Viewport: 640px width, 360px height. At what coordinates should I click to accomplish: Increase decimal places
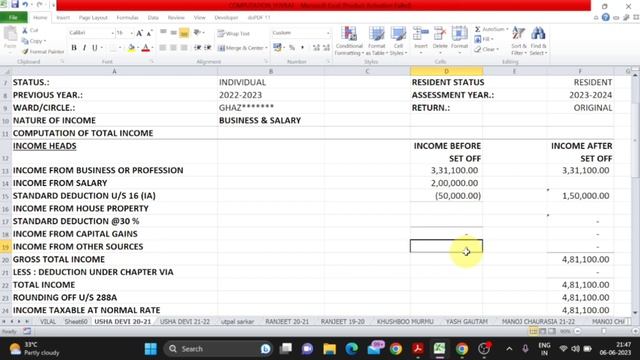tap(316, 48)
